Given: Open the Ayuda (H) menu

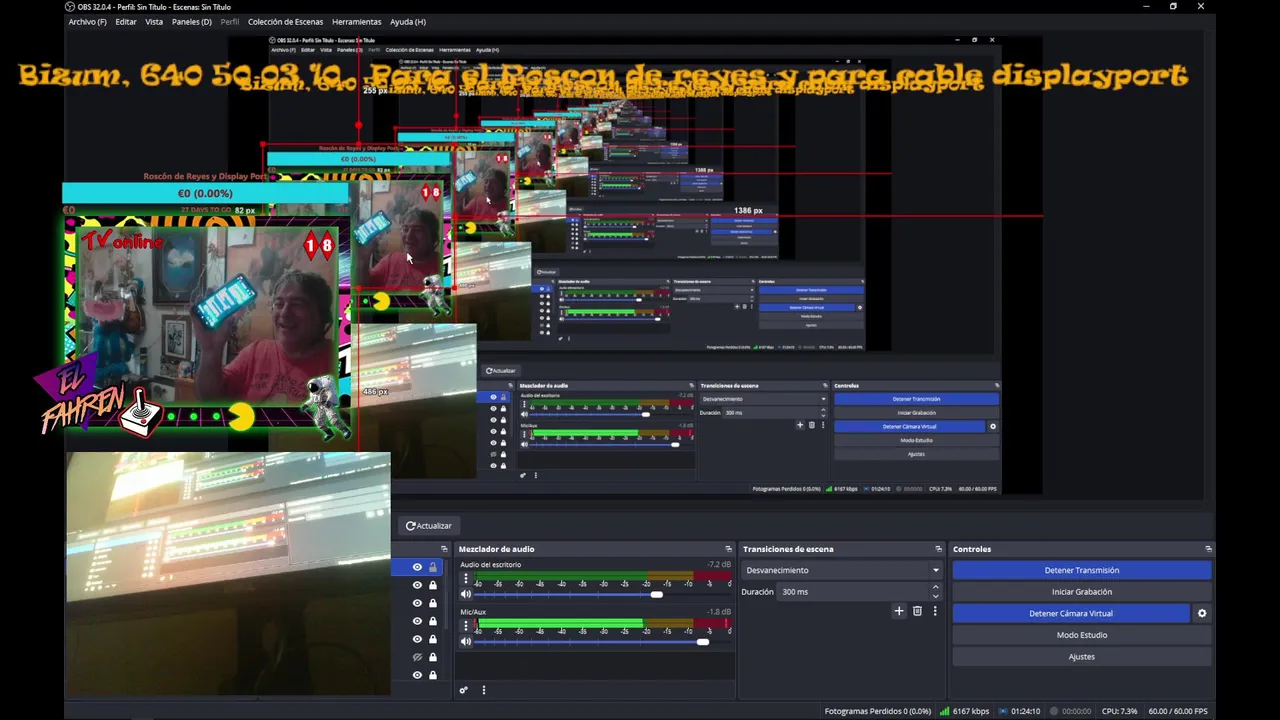Looking at the screenshot, I should pyautogui.click(x=408, y=22).
